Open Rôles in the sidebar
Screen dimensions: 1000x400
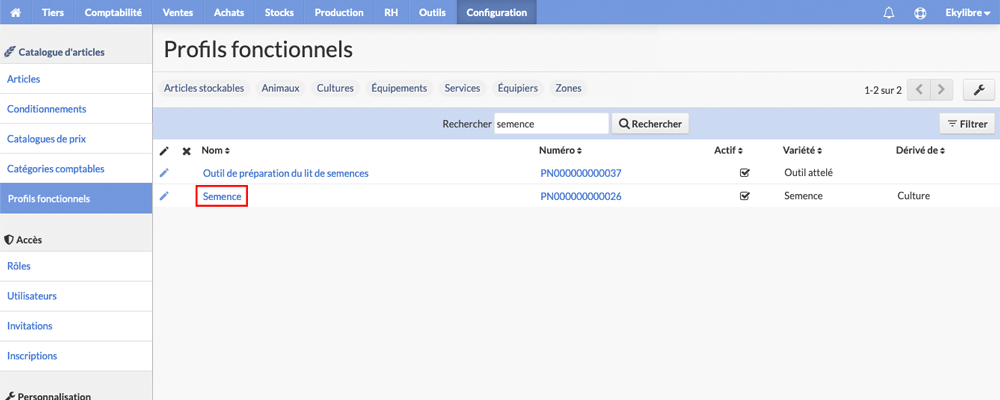(x=76, y=266)
